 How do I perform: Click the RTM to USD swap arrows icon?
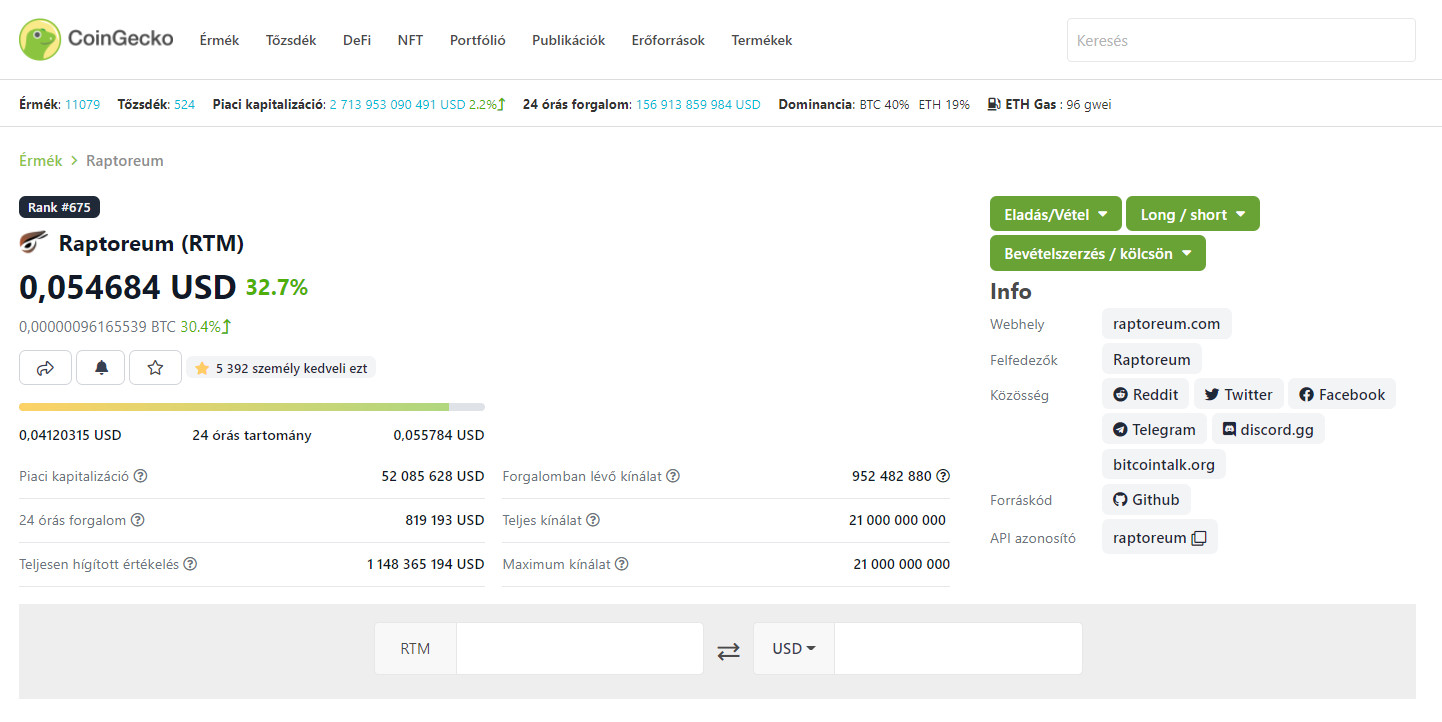click(x=729, y=650)
